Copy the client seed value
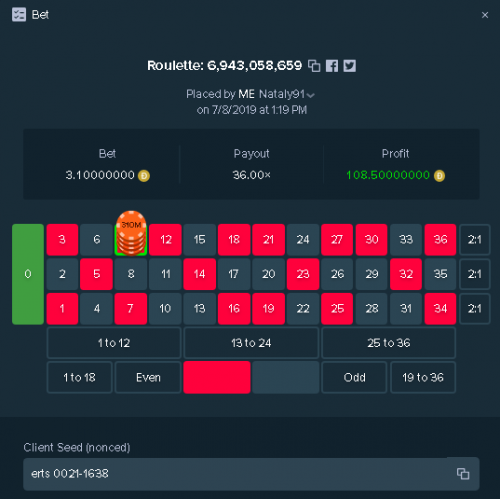The image size is (500, 499). coord(463,474)
